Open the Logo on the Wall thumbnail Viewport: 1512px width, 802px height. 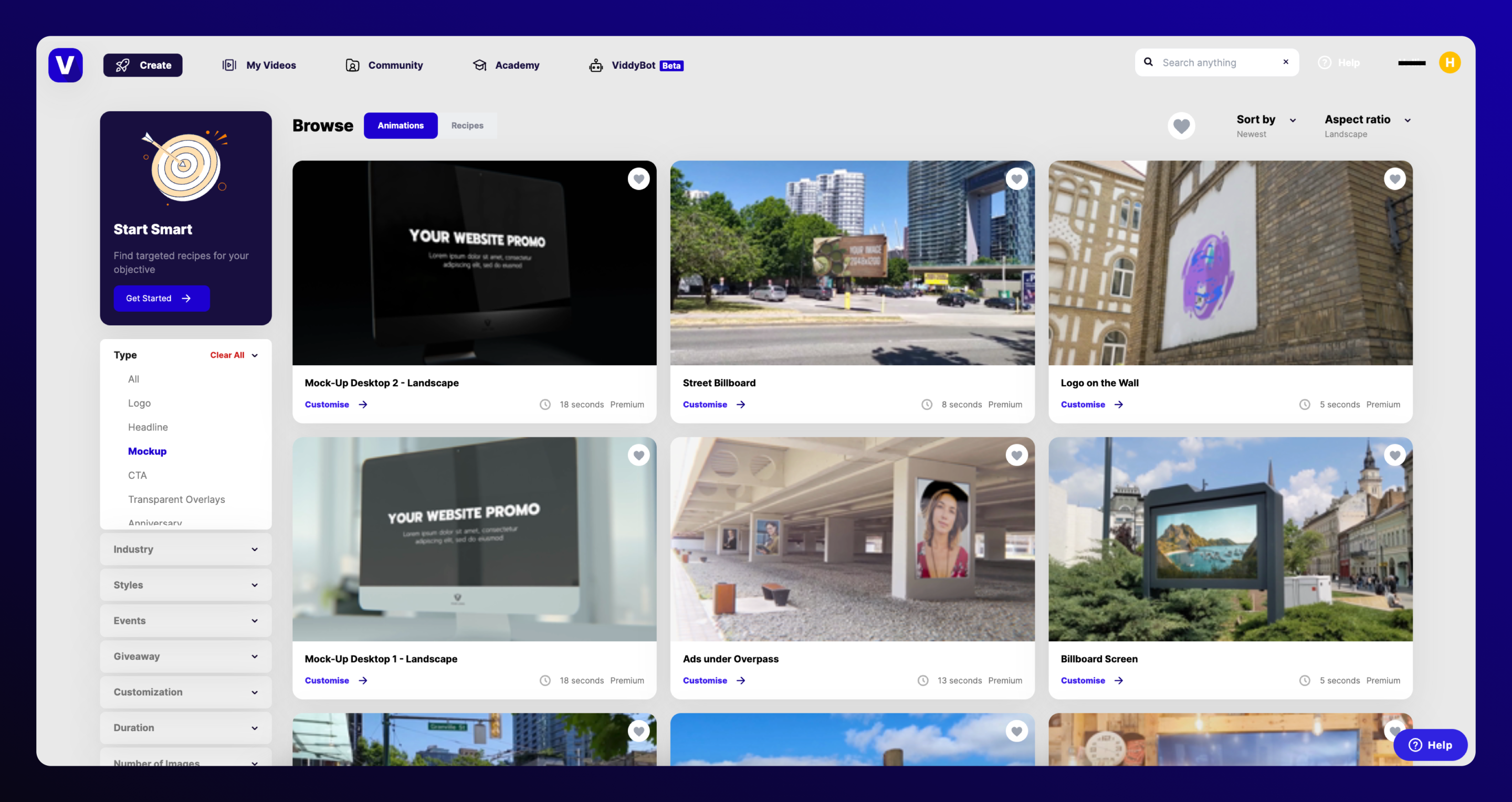1230,263
